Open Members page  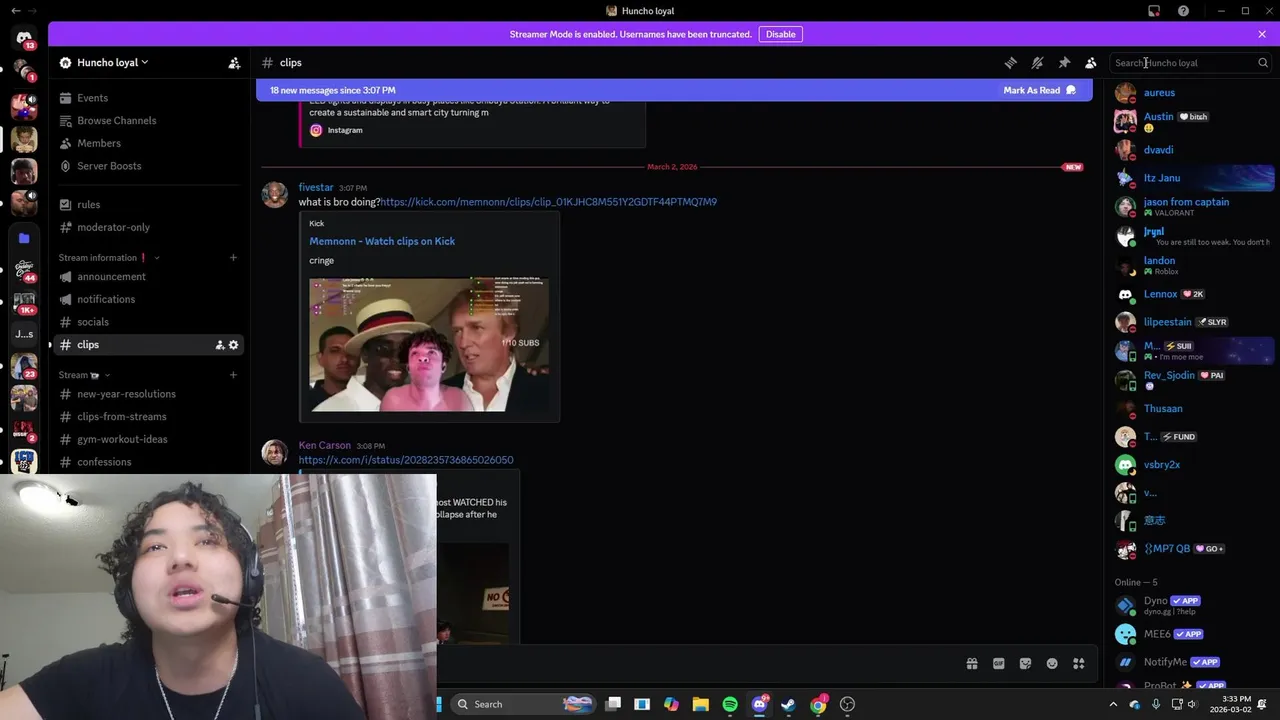[150, 143]
